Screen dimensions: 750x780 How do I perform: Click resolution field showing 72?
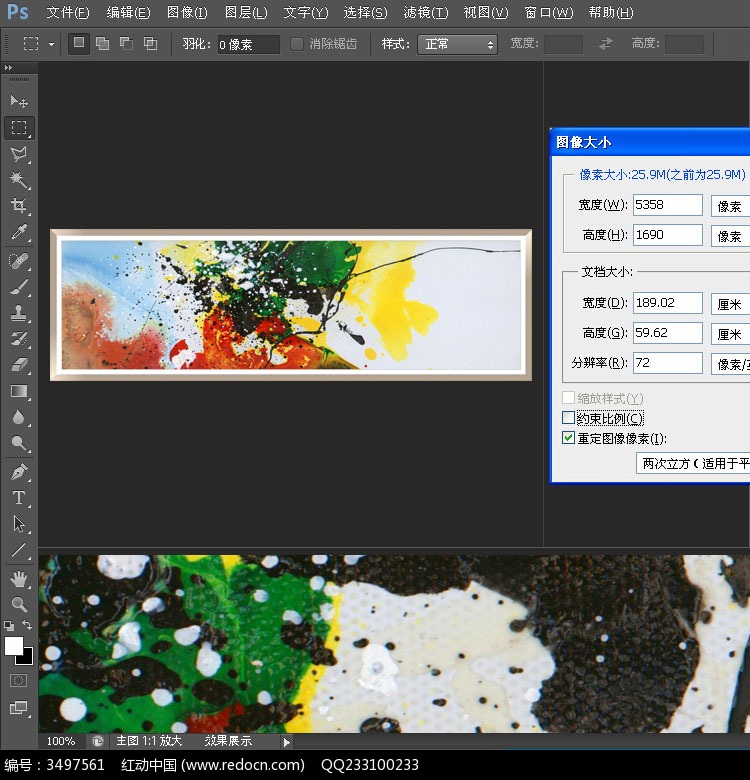pos(667,363)
